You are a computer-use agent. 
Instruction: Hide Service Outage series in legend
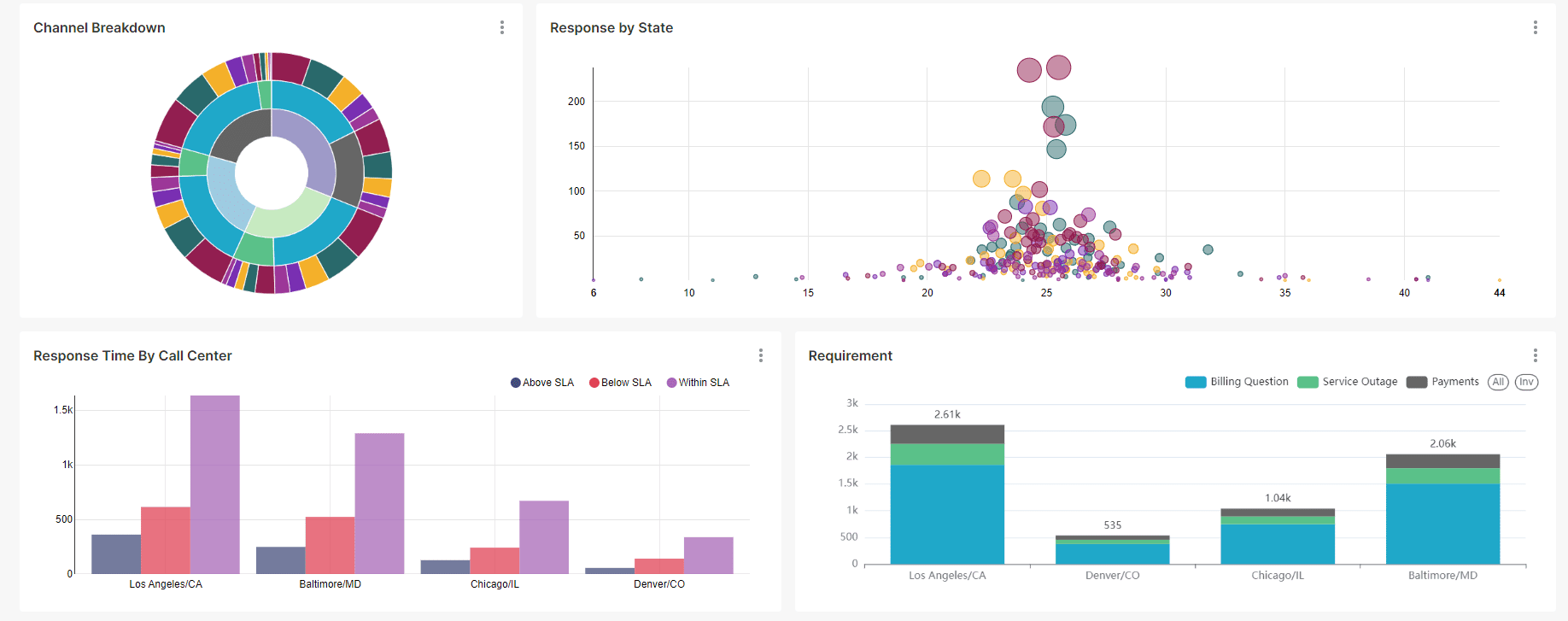[1348, 382]
